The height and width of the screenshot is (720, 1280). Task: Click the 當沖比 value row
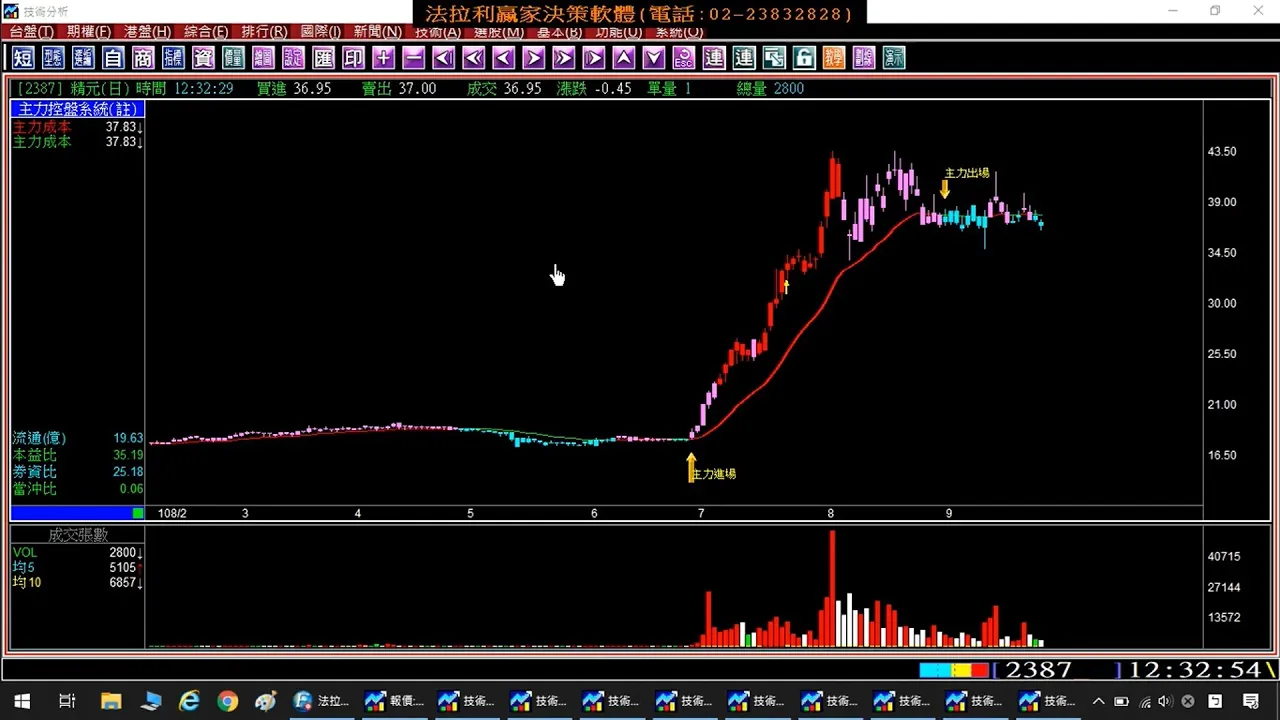coord(77,489)
